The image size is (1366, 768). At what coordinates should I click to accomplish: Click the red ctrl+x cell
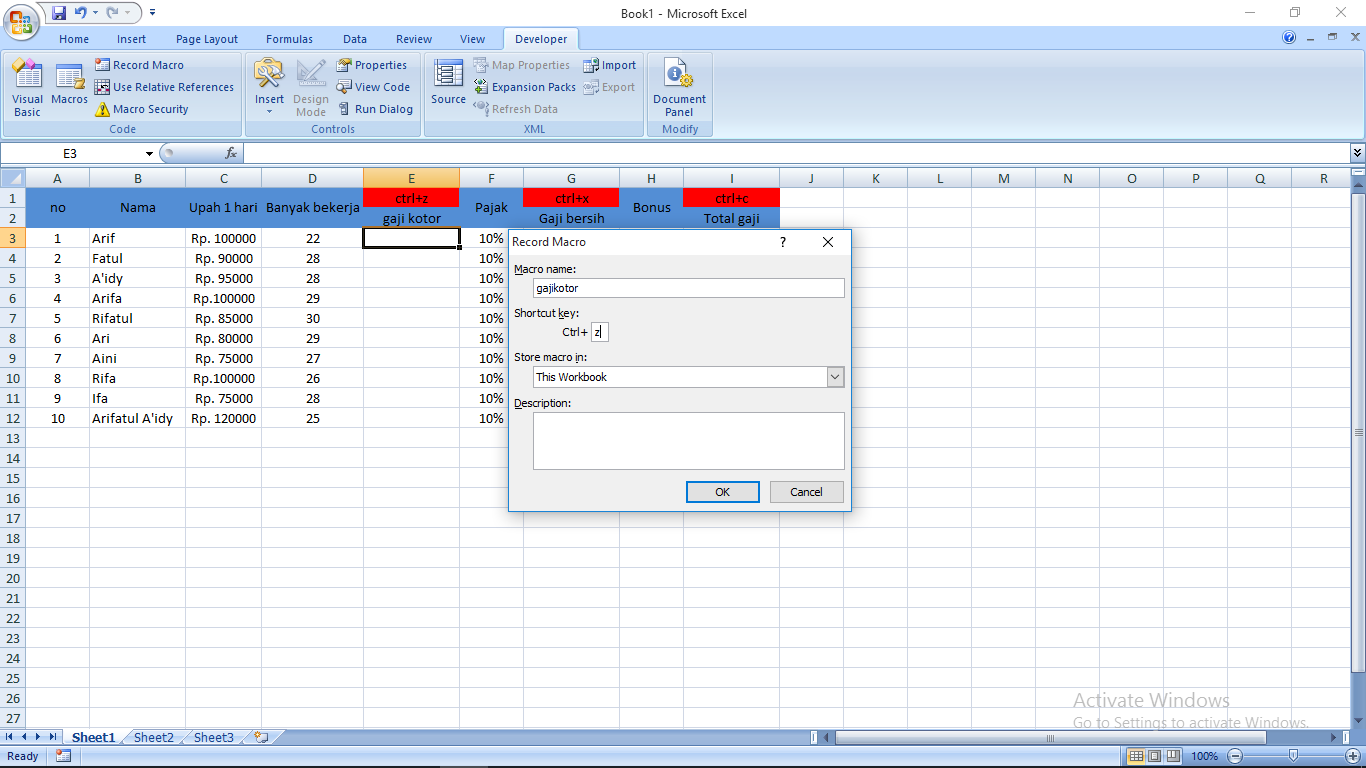(x=571, y=198)
